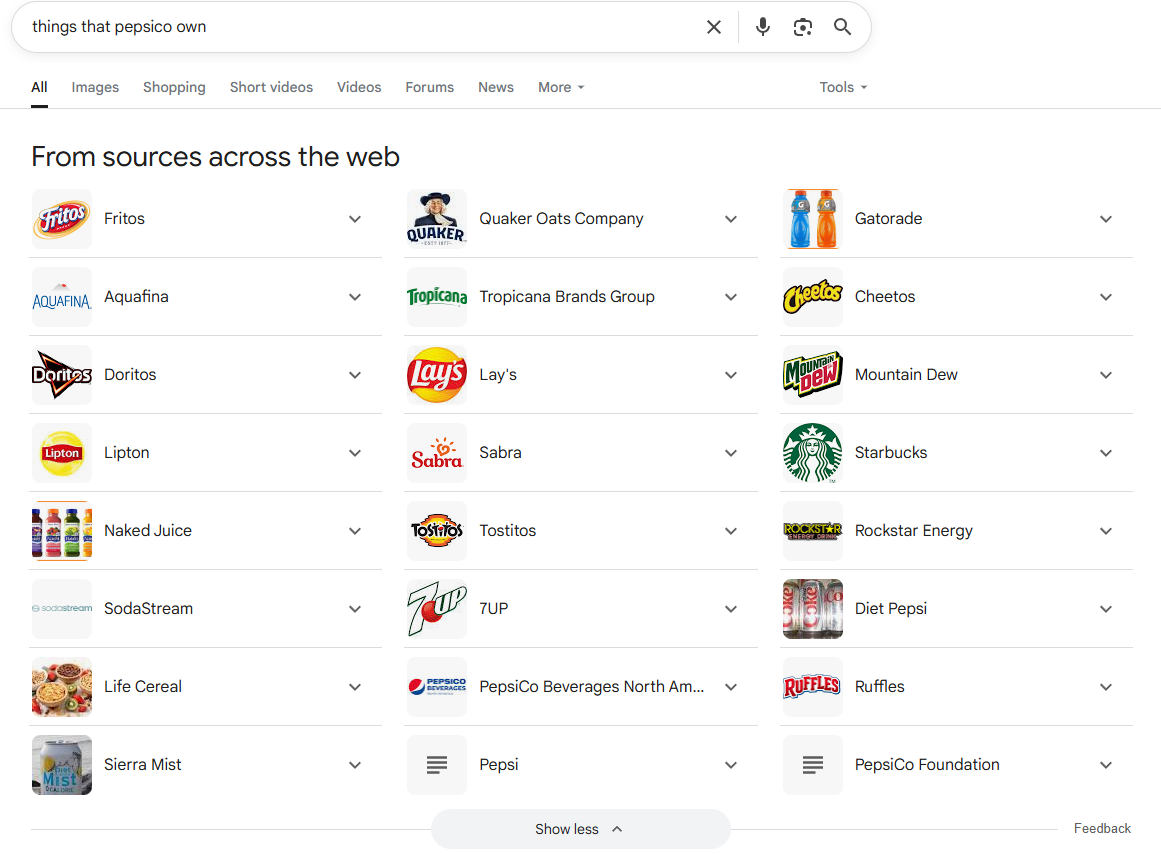Click the Cheetos logo thumbnail
This screenshot has width=1161, height=854.
[813, 297]
